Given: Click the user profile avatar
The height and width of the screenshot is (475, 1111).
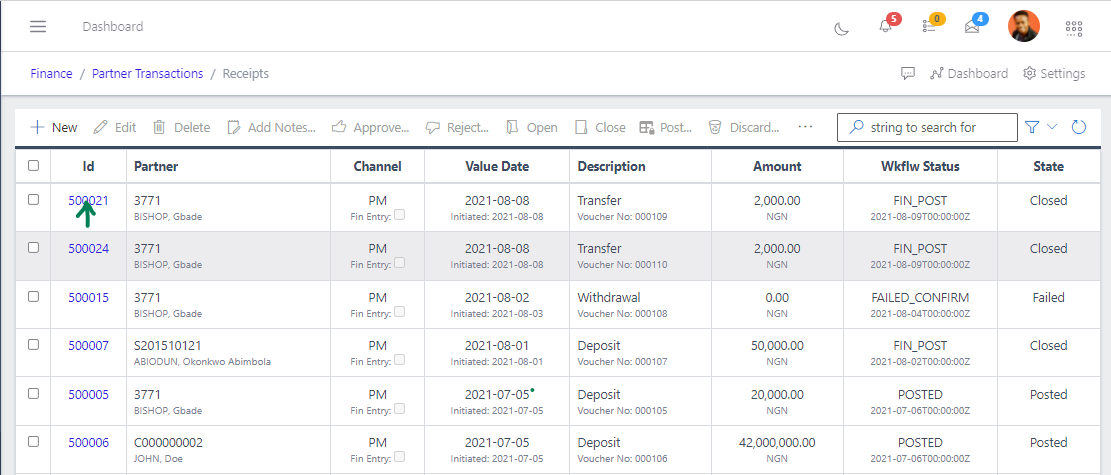Looking at the screenshot, I should coord(1024,27).
